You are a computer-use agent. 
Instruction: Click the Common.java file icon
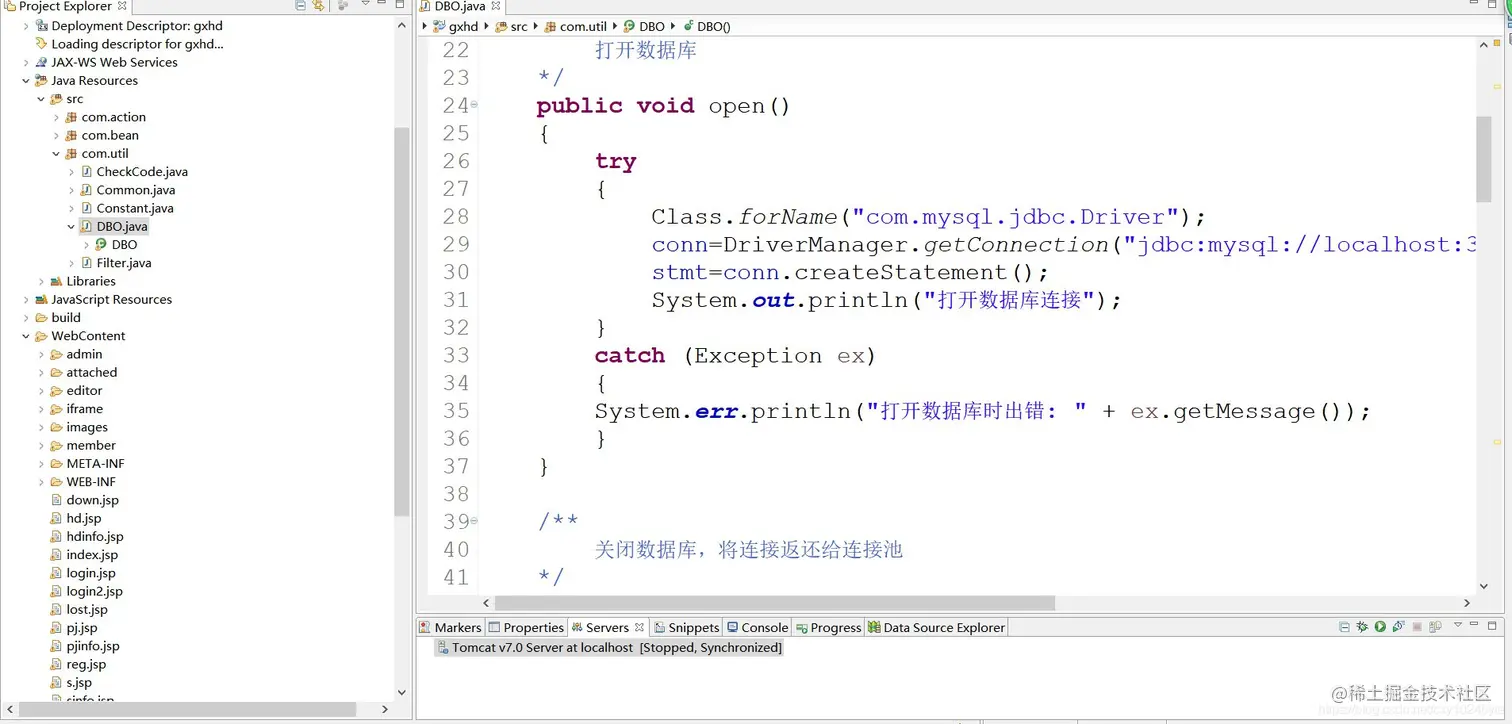tap(87, 190)
